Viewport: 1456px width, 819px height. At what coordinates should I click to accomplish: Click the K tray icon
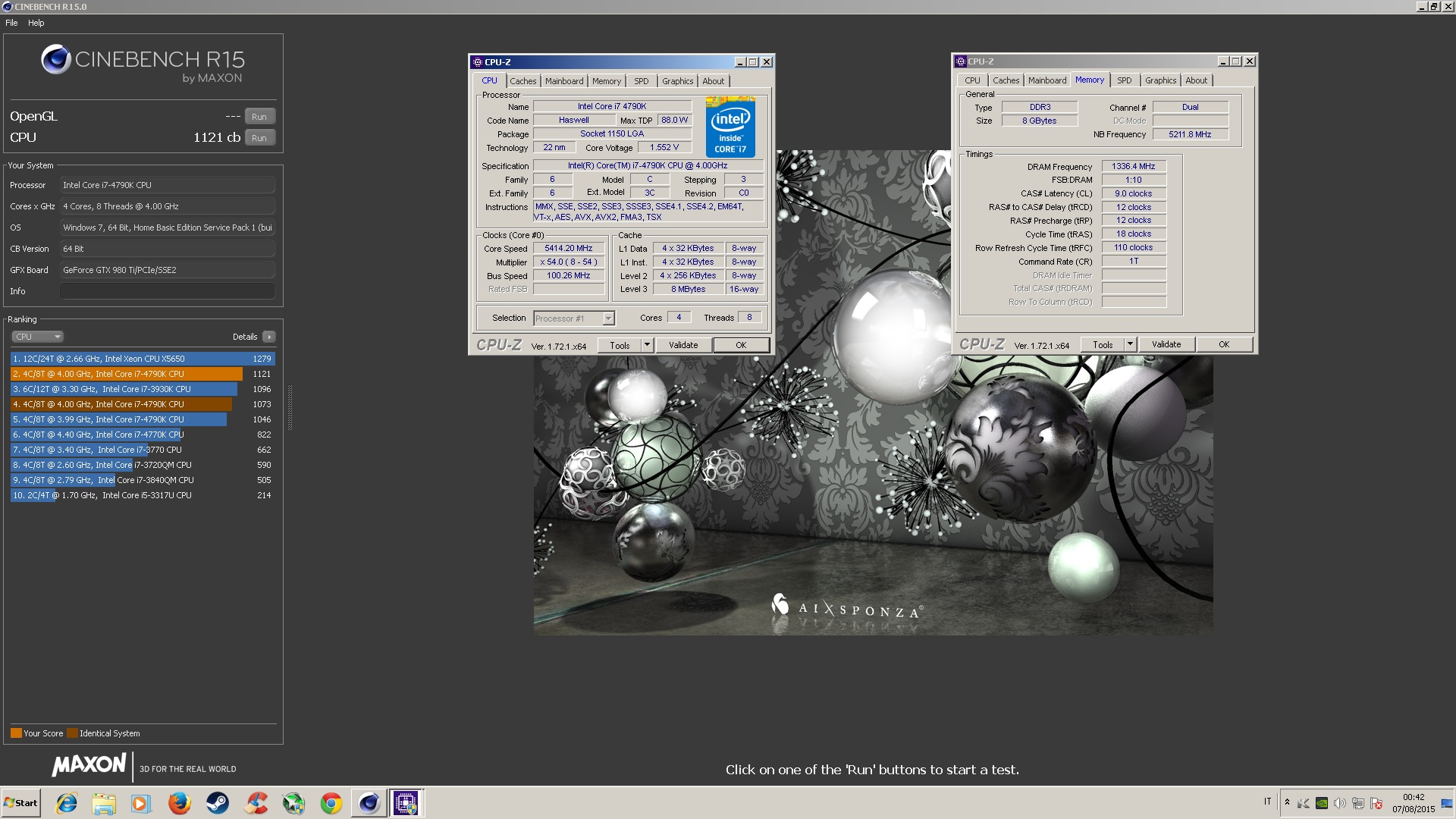click(x=1304, y=803)
